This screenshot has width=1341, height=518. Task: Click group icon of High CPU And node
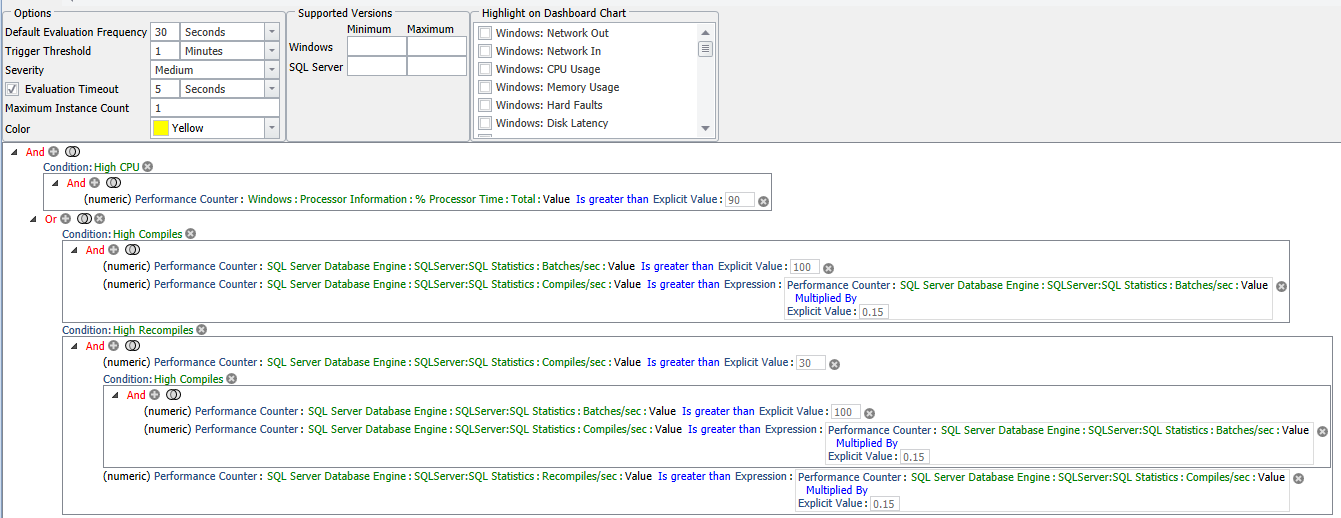click(x=113, y=183)
